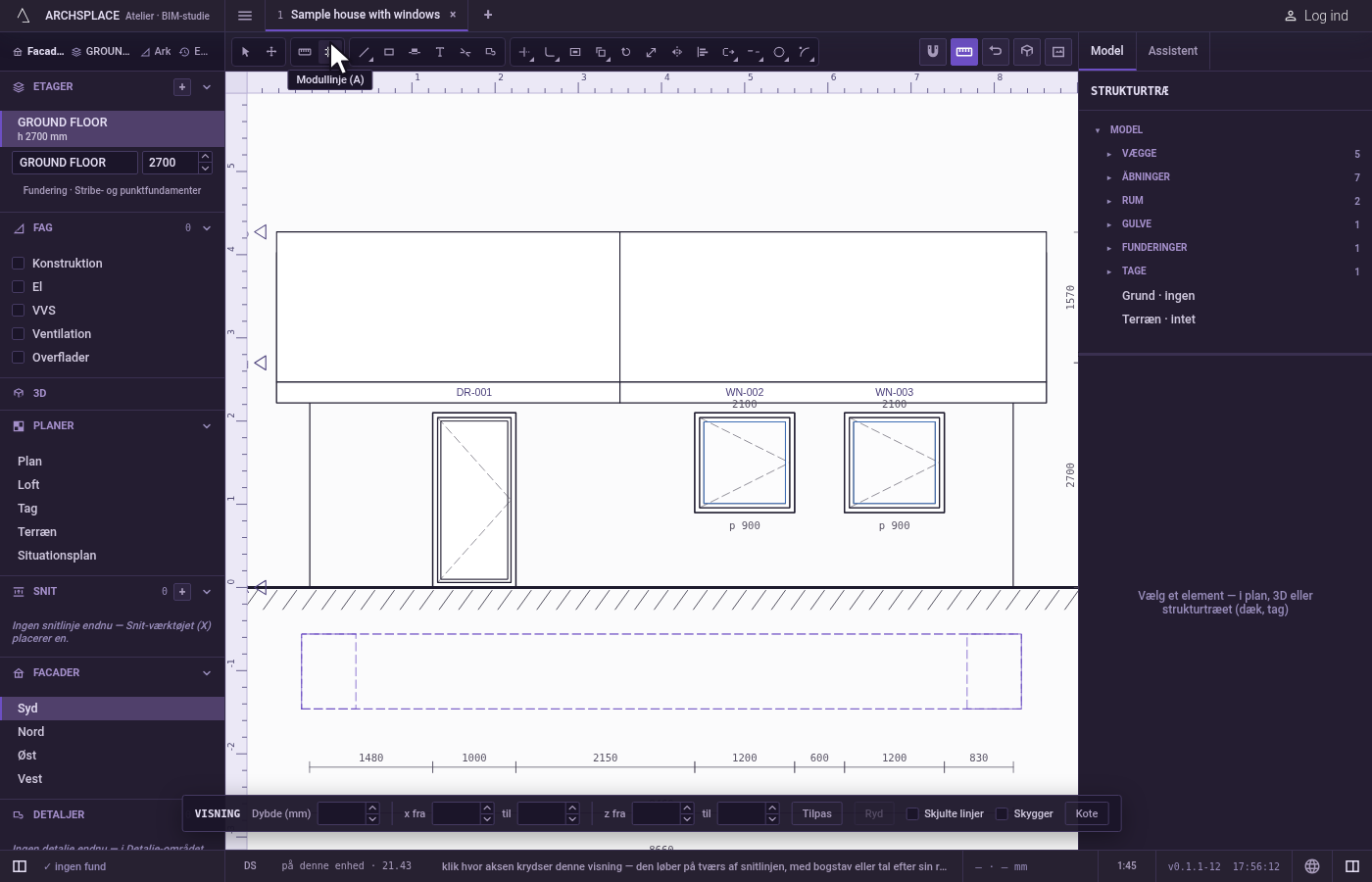Click the Tilpas button
The height and width of the screenshot is (882, 1372).
(x=817, y=813)
